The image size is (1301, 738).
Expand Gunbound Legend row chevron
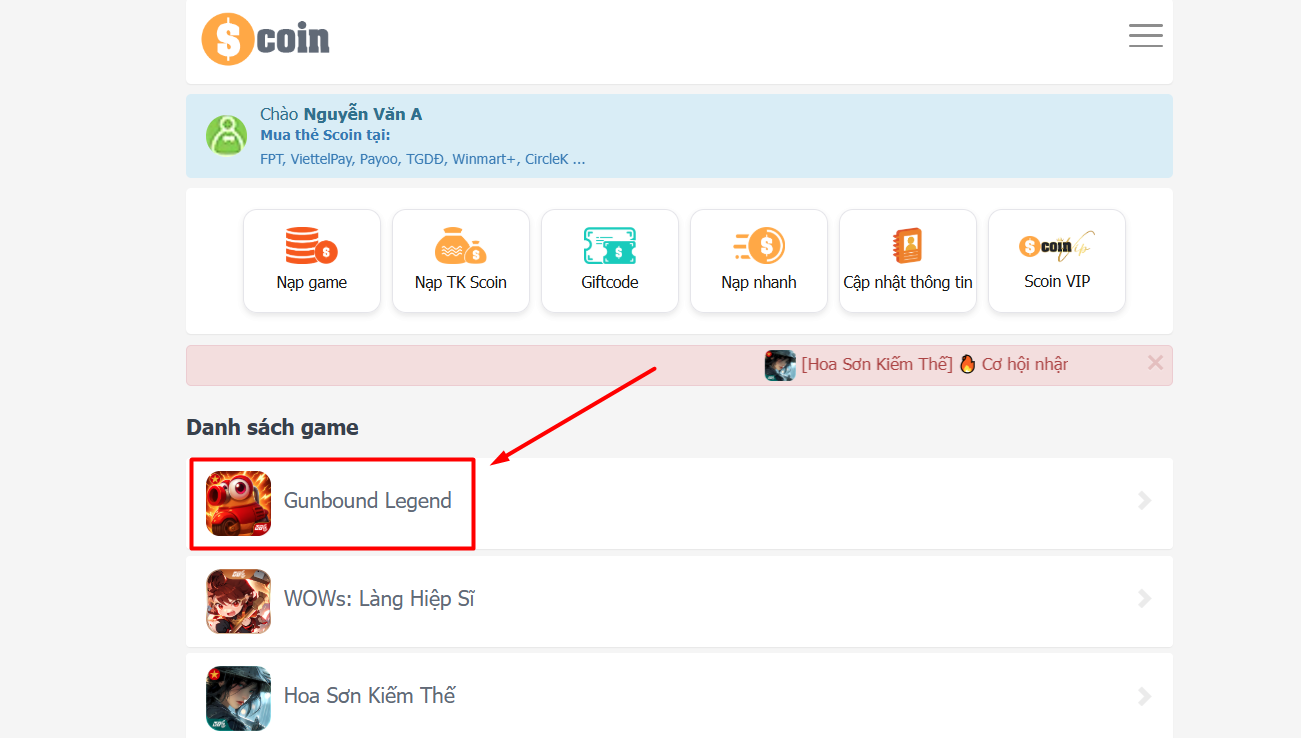1145,501
